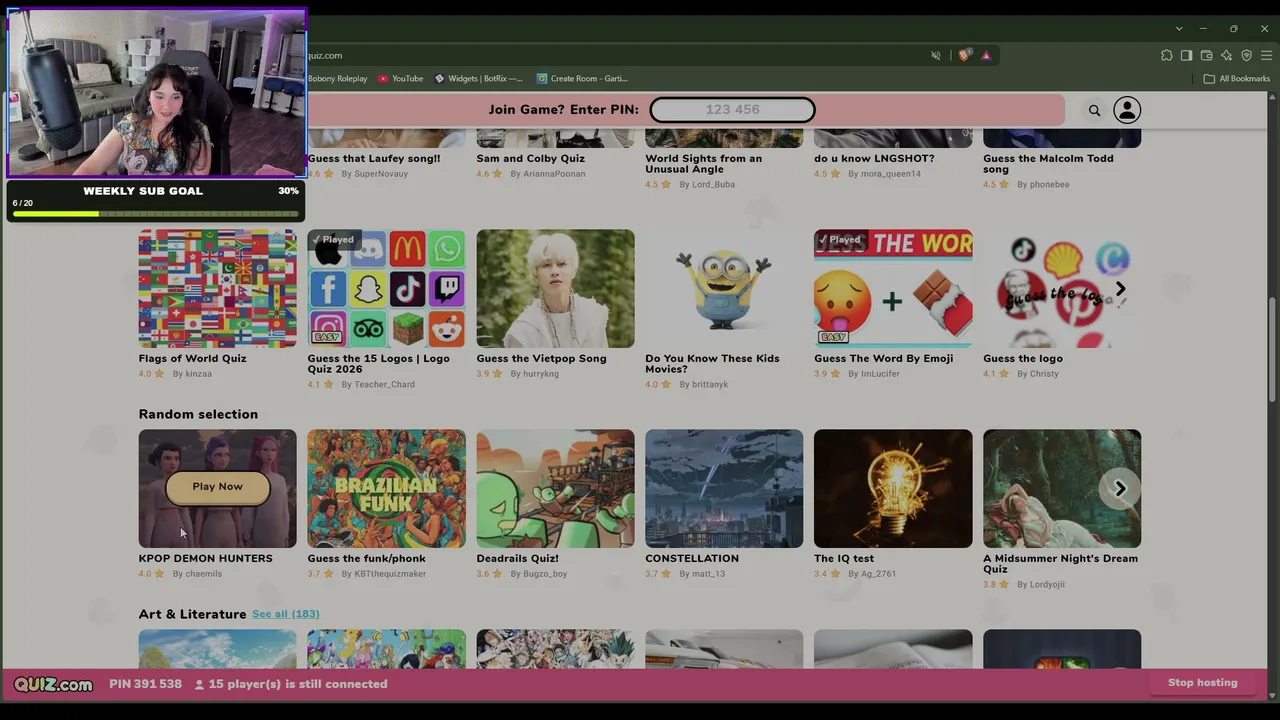The height and width of the screenshot is (720, 1280).
Task: Click author name Lord_Buba
Action: pos(713,185)
